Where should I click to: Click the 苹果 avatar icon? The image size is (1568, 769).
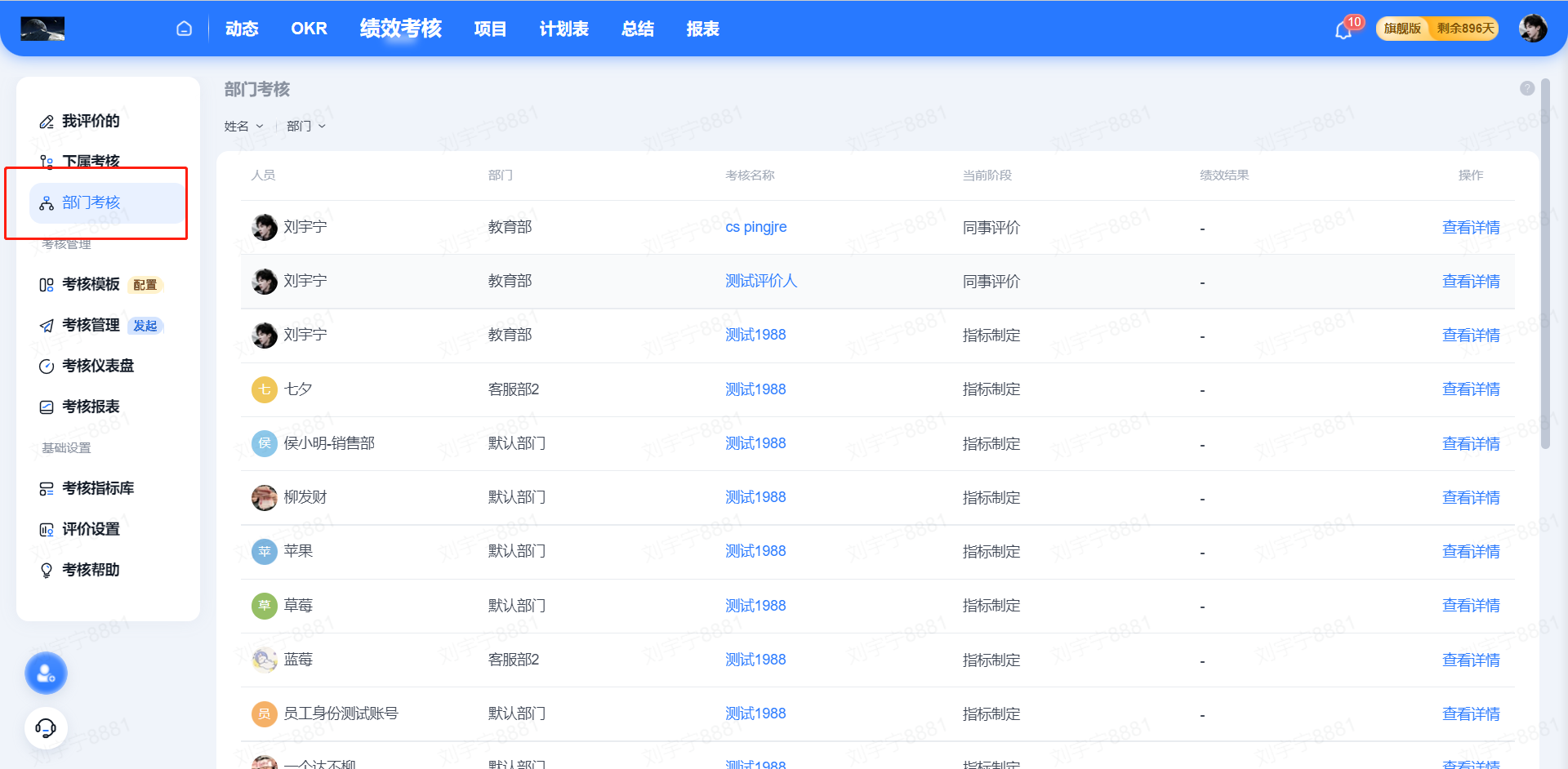click(265, 552)
